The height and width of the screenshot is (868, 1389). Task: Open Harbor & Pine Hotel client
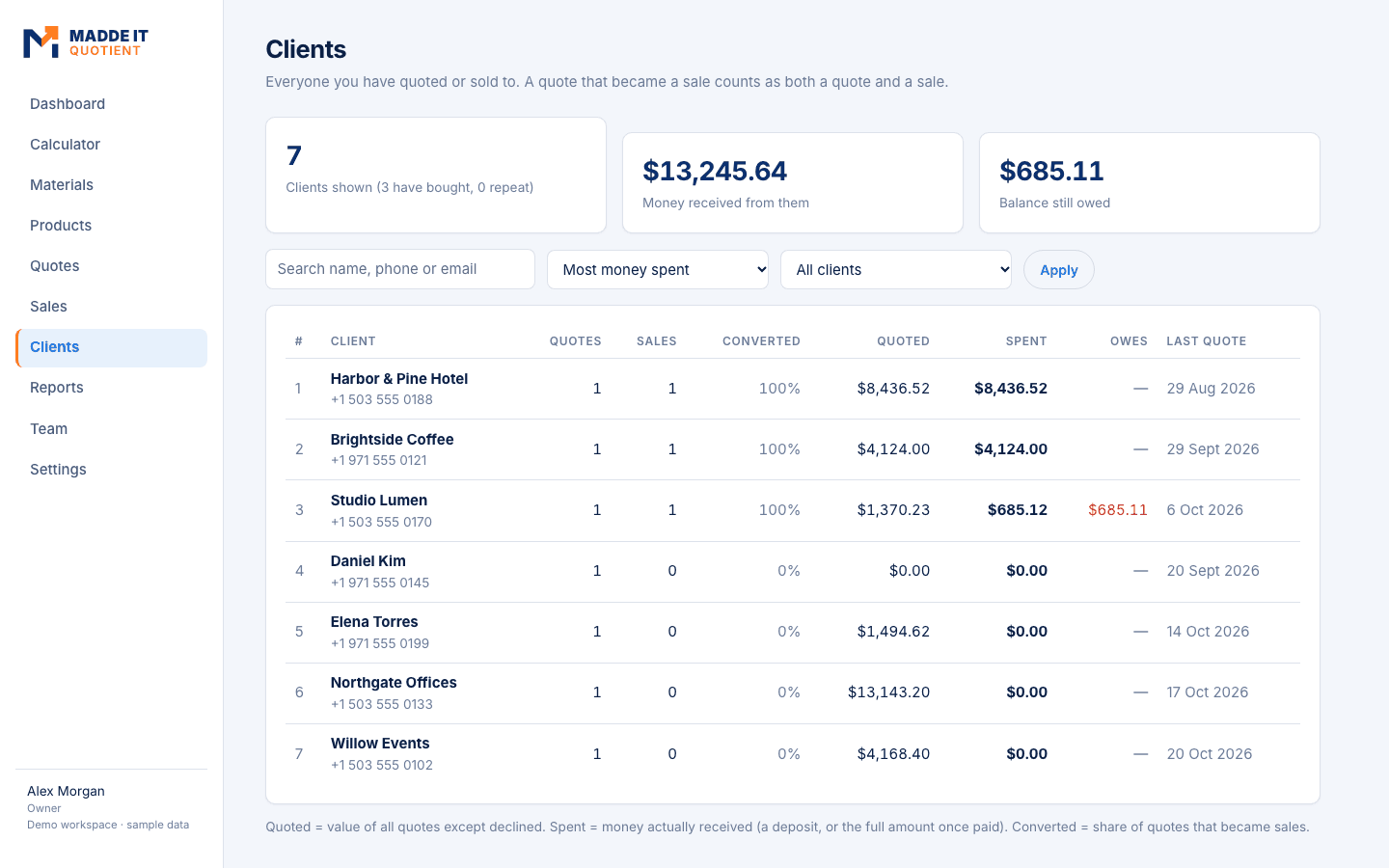tap(399, 379)
